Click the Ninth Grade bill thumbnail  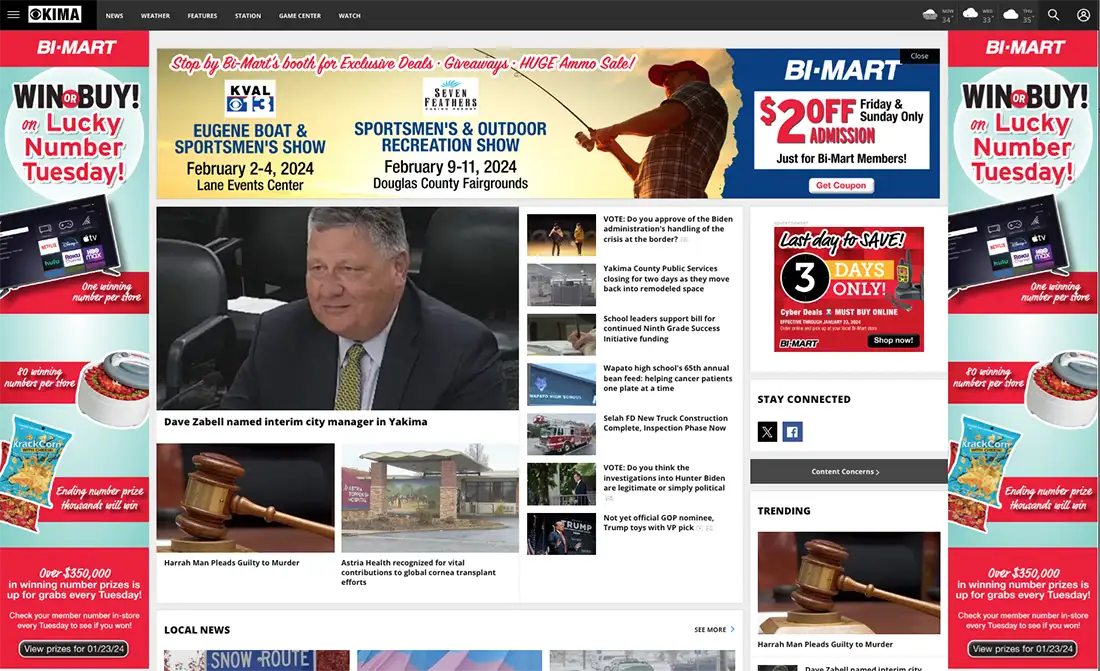[561, 335]
